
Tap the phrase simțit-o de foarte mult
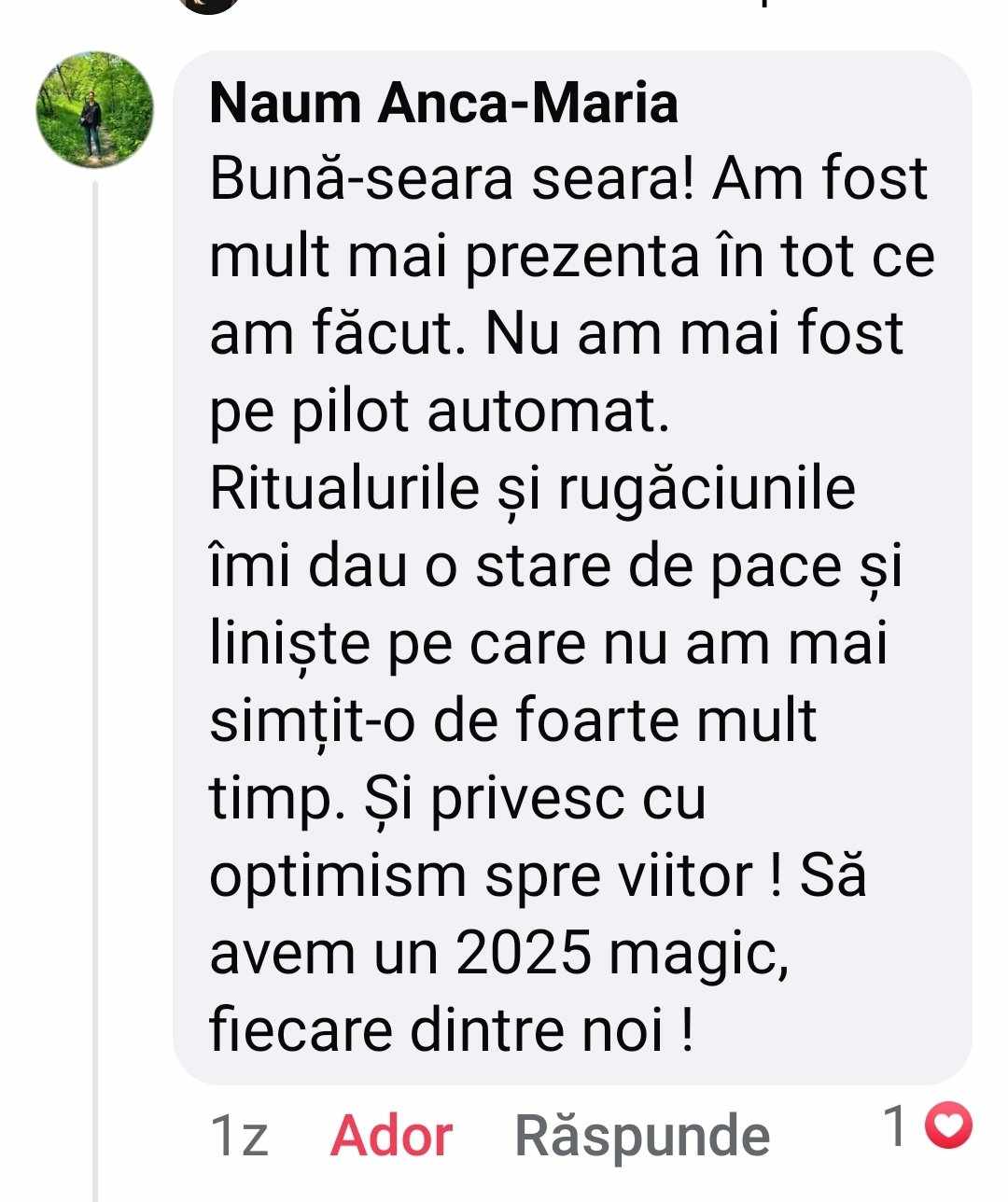pyautogui.click(x=513, y=722)
